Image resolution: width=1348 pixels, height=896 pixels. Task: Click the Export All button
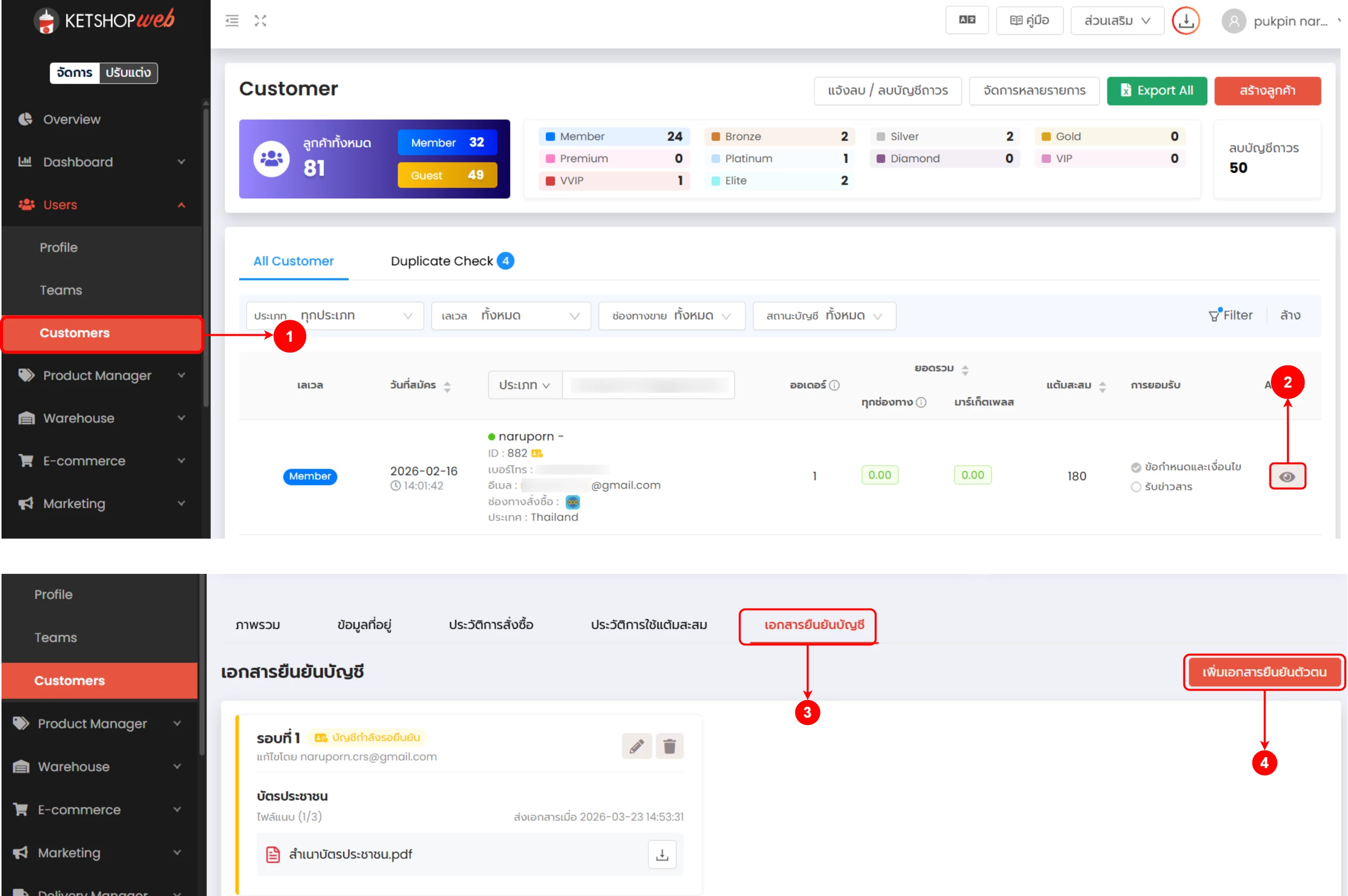(1156, 91)
